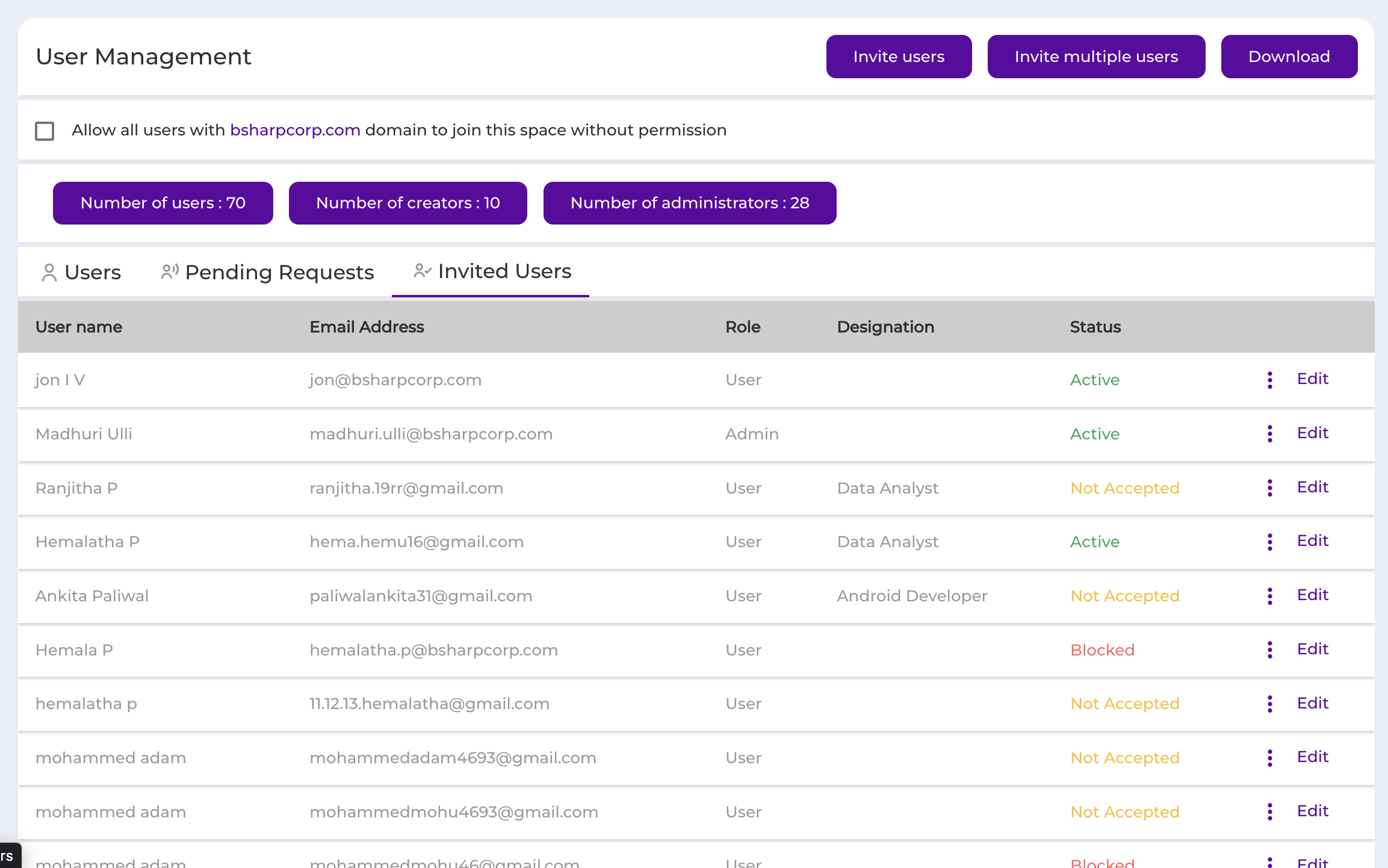
Task: Click the Invite users button
Action: [x=899, y=57]
